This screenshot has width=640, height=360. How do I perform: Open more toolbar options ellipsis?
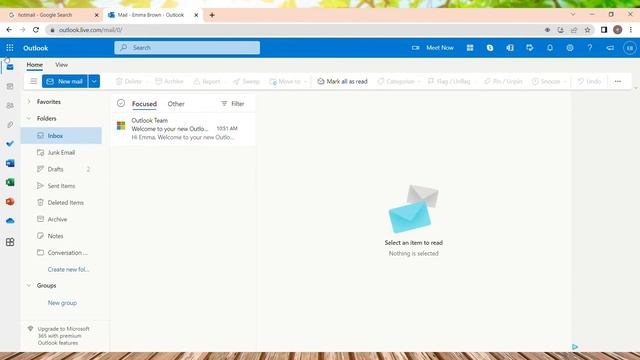click(618, 81)
